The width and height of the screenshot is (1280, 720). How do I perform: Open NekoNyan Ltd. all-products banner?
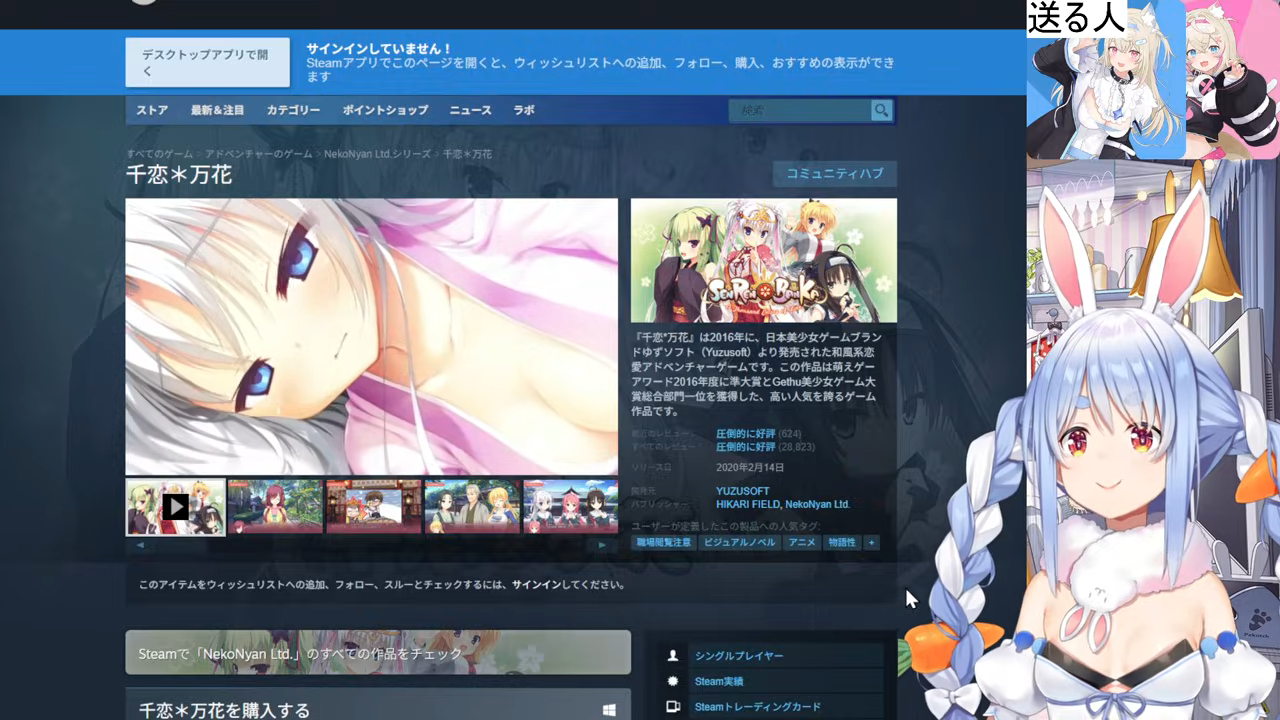coord(378,652)
